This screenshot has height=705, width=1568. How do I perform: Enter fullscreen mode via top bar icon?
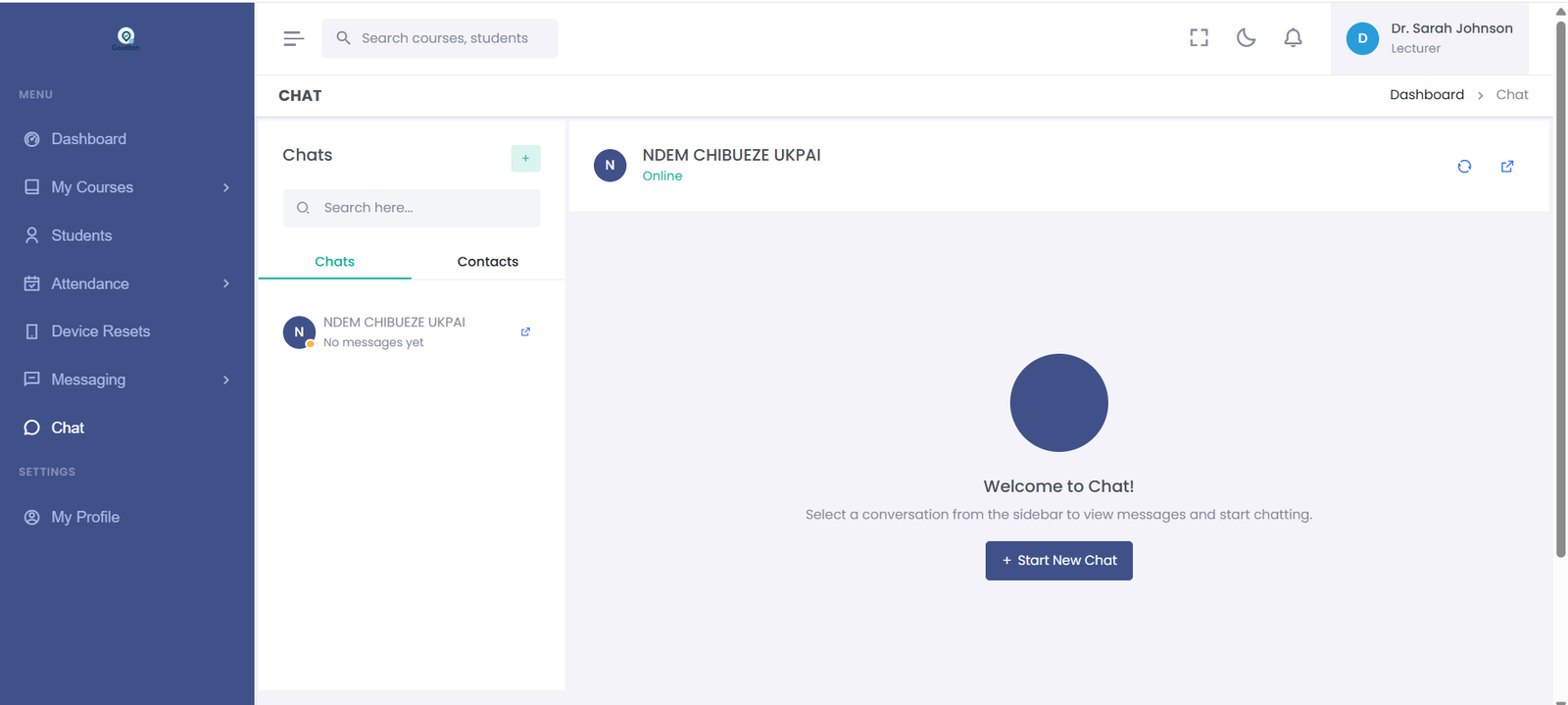(x=1199, y=38)
